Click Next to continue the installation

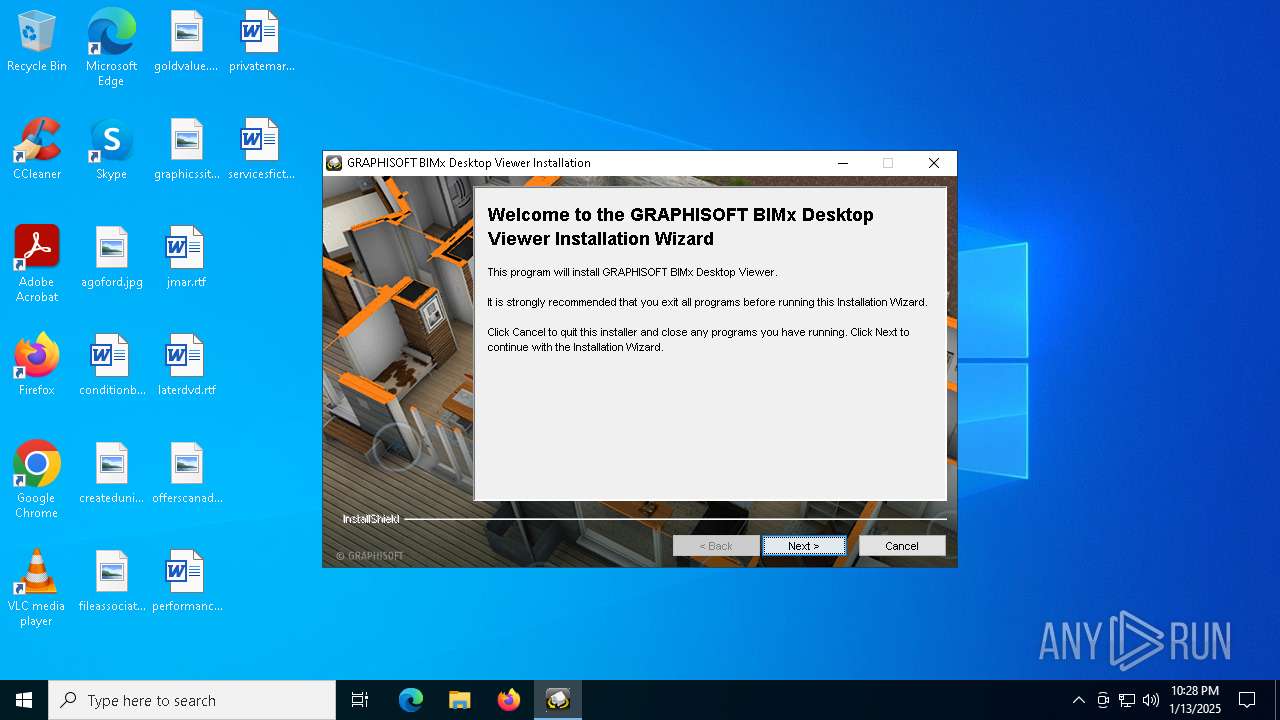tap(804, 546)
